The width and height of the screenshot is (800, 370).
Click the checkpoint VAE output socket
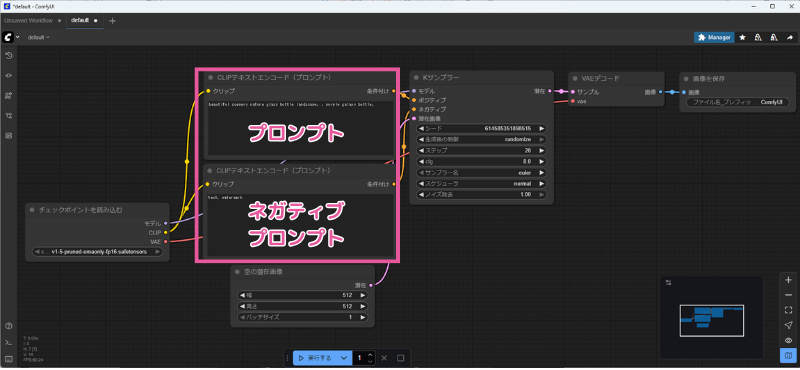click(x=166, y=241)
